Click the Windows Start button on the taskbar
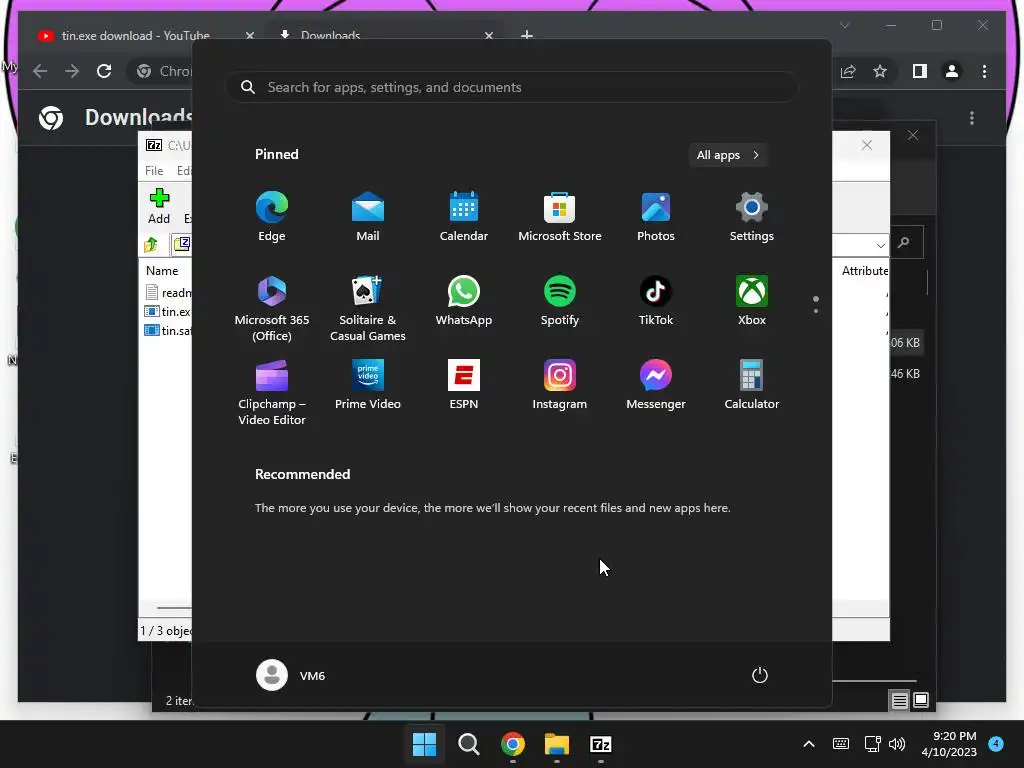 click(x=424, y=744)
